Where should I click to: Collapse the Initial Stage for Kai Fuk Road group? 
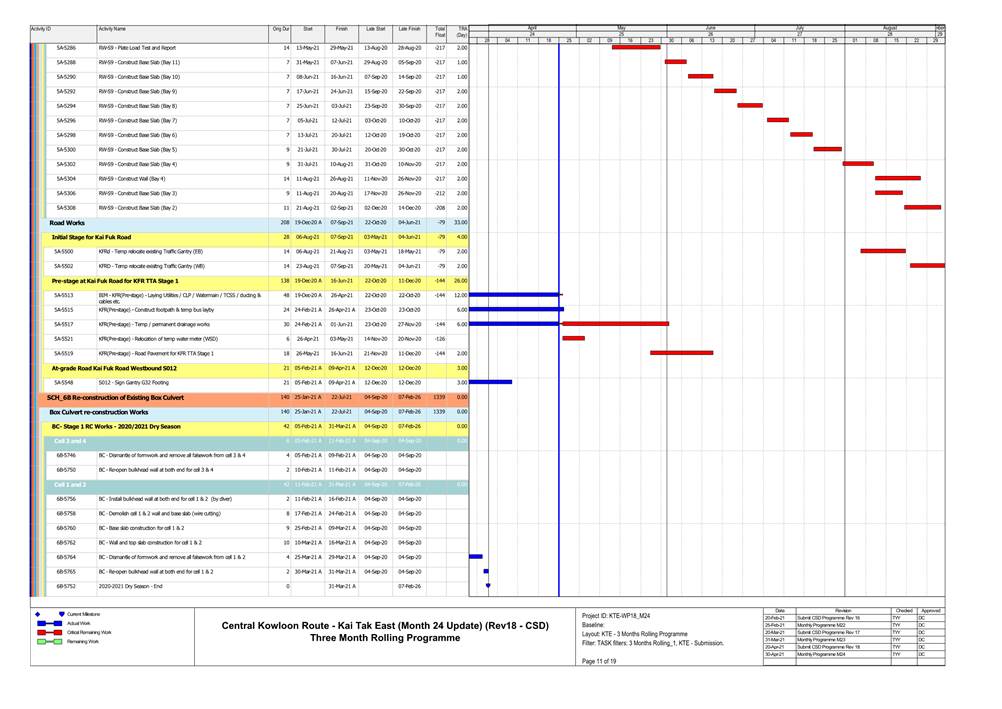(91, 237)
